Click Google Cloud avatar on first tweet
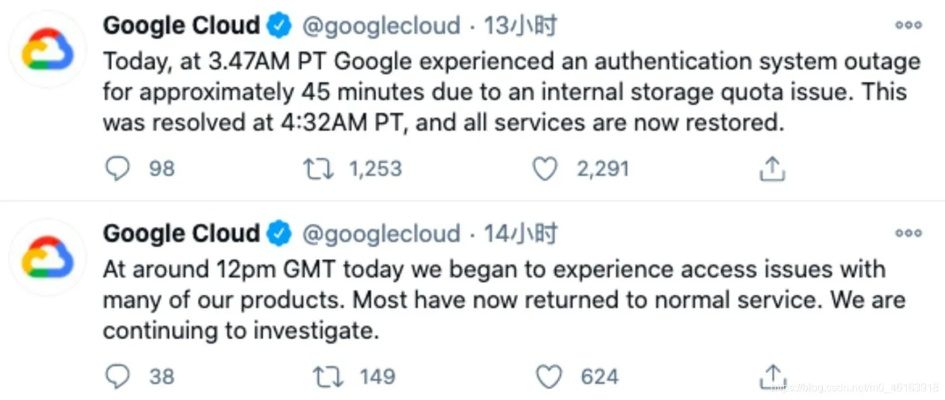The height and width of the screenshot is (400, 945). coord(48,48)
